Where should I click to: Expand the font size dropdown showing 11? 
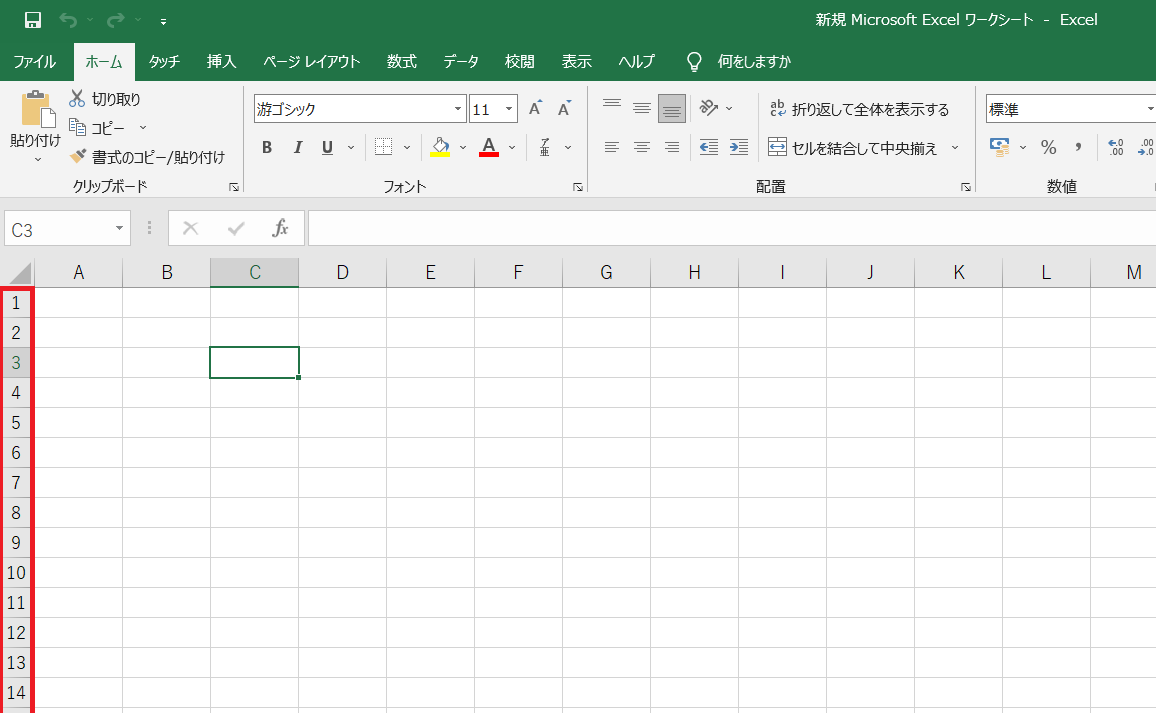pos(510,109)
